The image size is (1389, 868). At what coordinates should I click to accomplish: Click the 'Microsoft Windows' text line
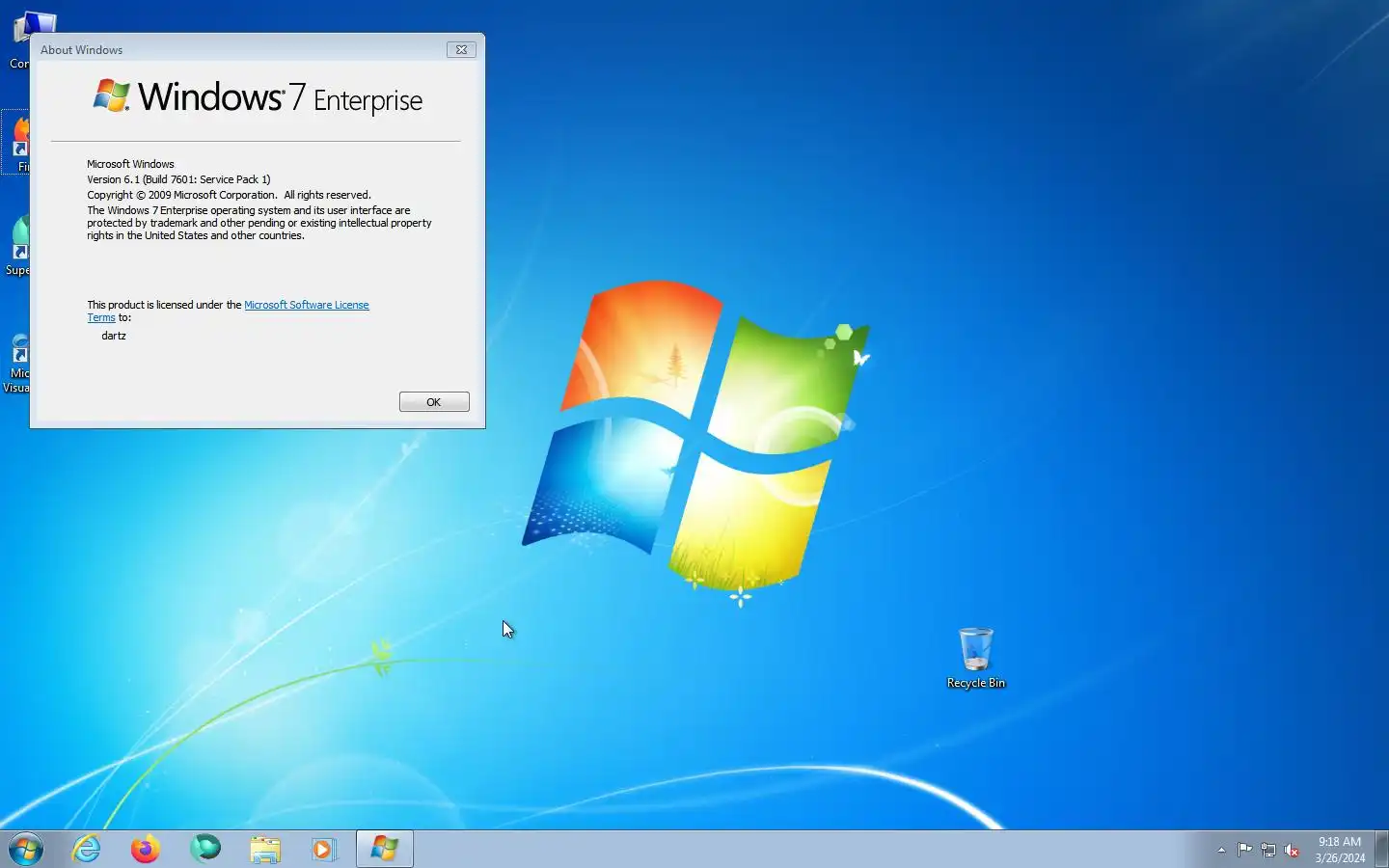click(x=130, y=164)
